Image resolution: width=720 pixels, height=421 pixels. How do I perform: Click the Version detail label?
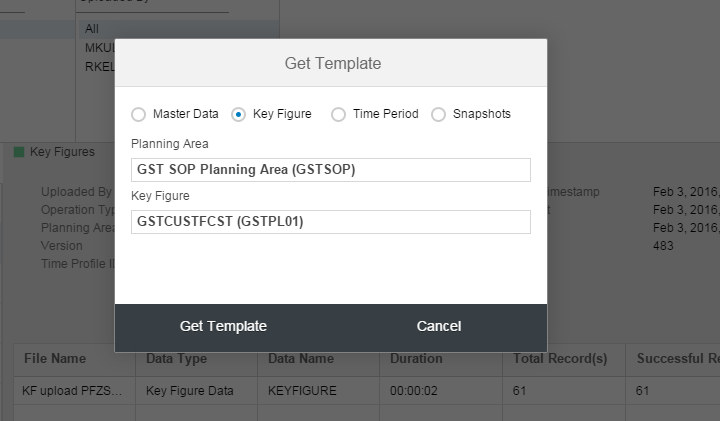tap(62, 246)
